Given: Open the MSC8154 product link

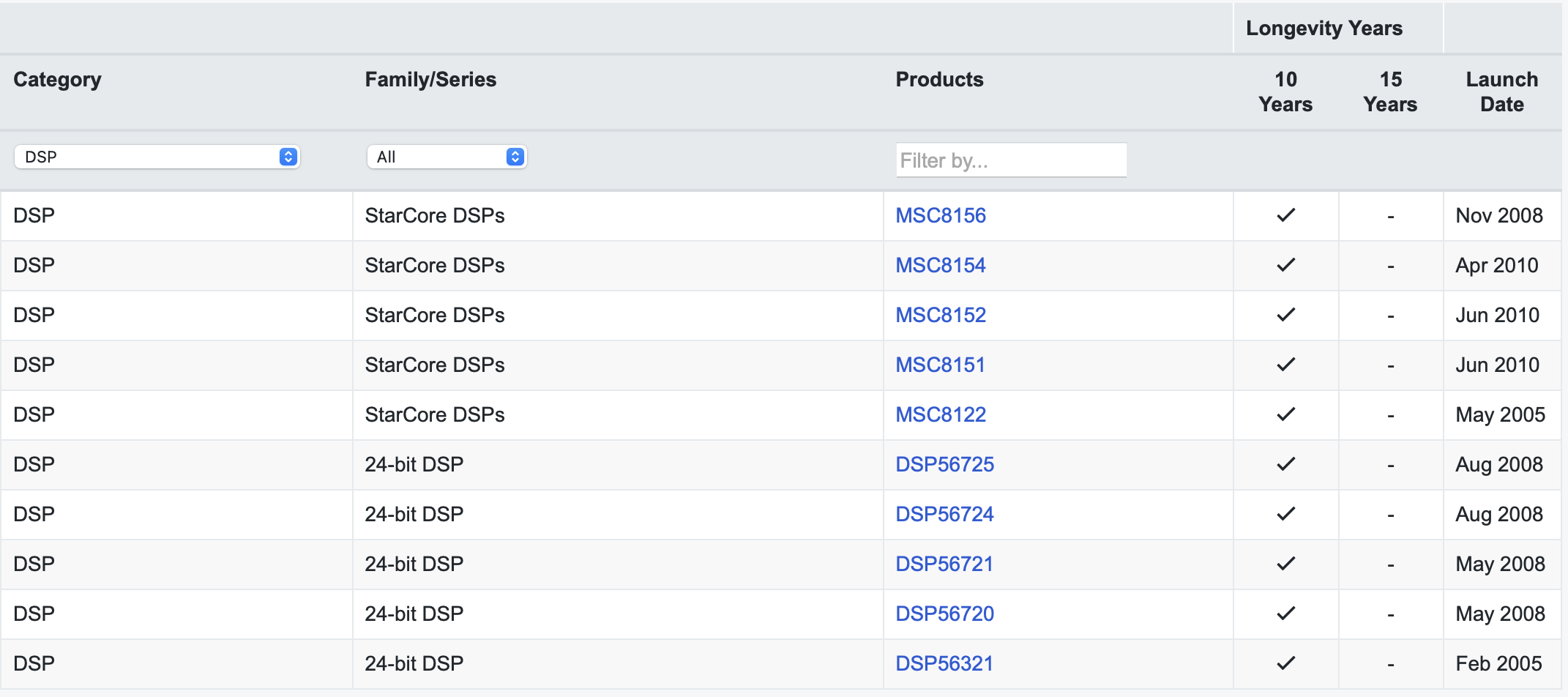Looking at the screenshot, I should pyautogui.click(x=941, y=265).
